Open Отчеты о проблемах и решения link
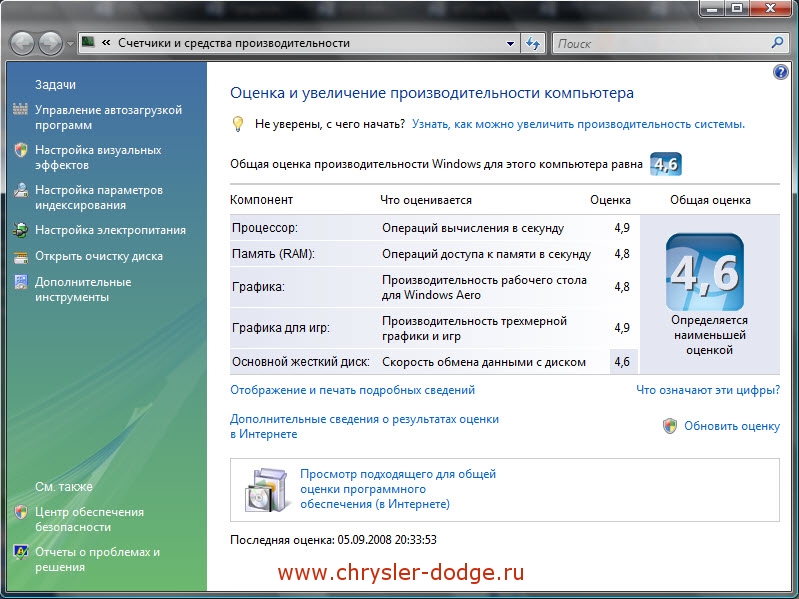 97,559
